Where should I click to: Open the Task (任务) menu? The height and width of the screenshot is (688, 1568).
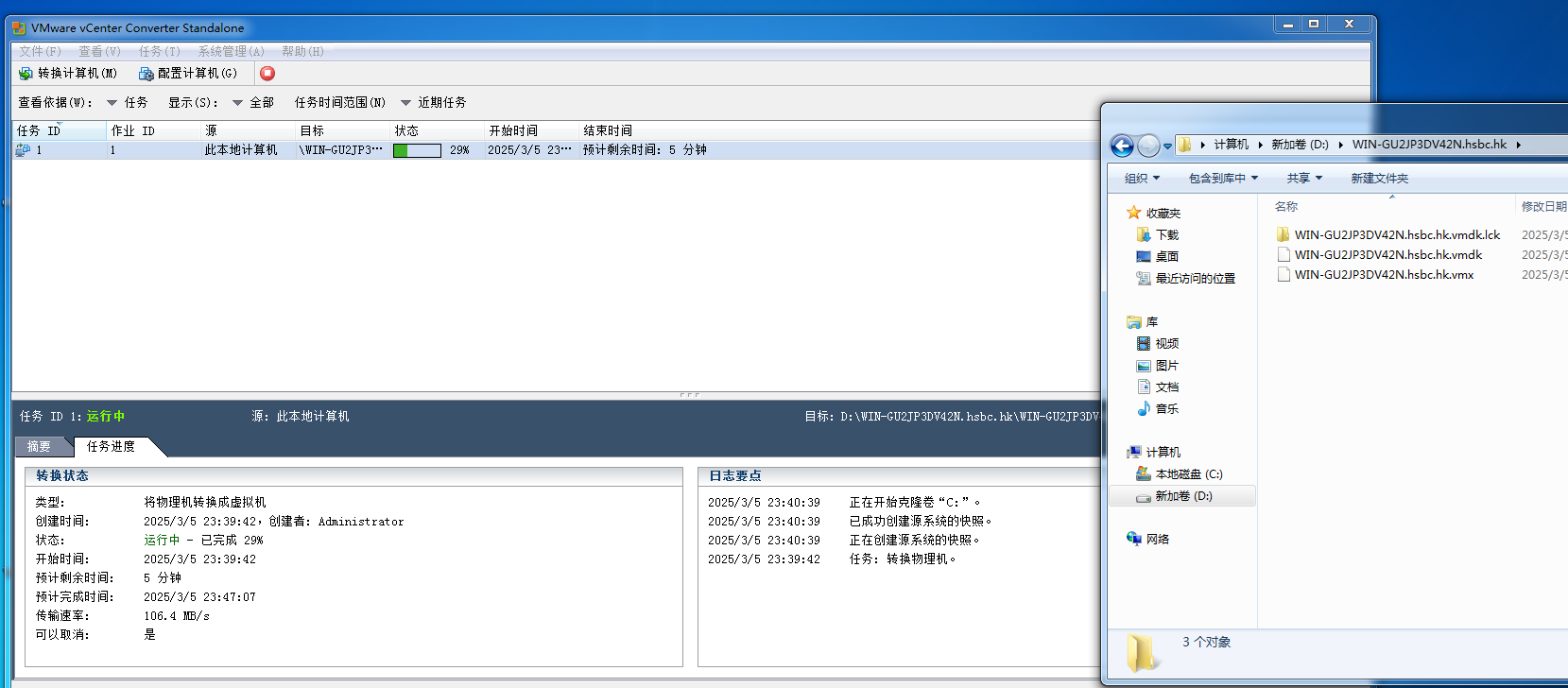coord(159,51)
